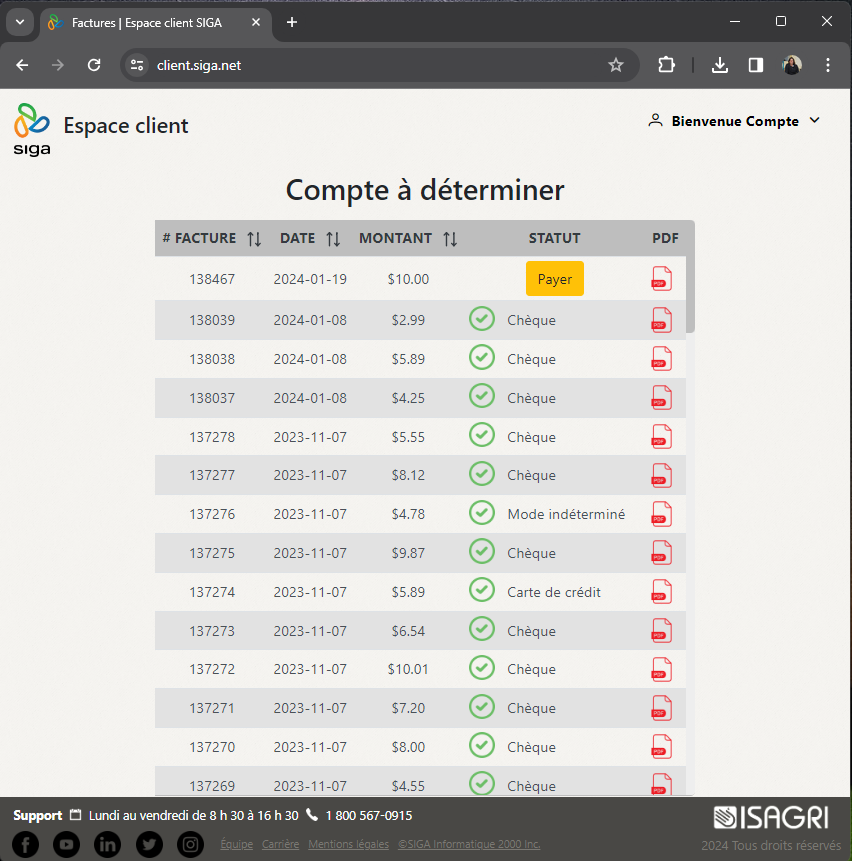View site information for client.siga.net
Viewport: 852px width, 861px height.
[137, 65]
